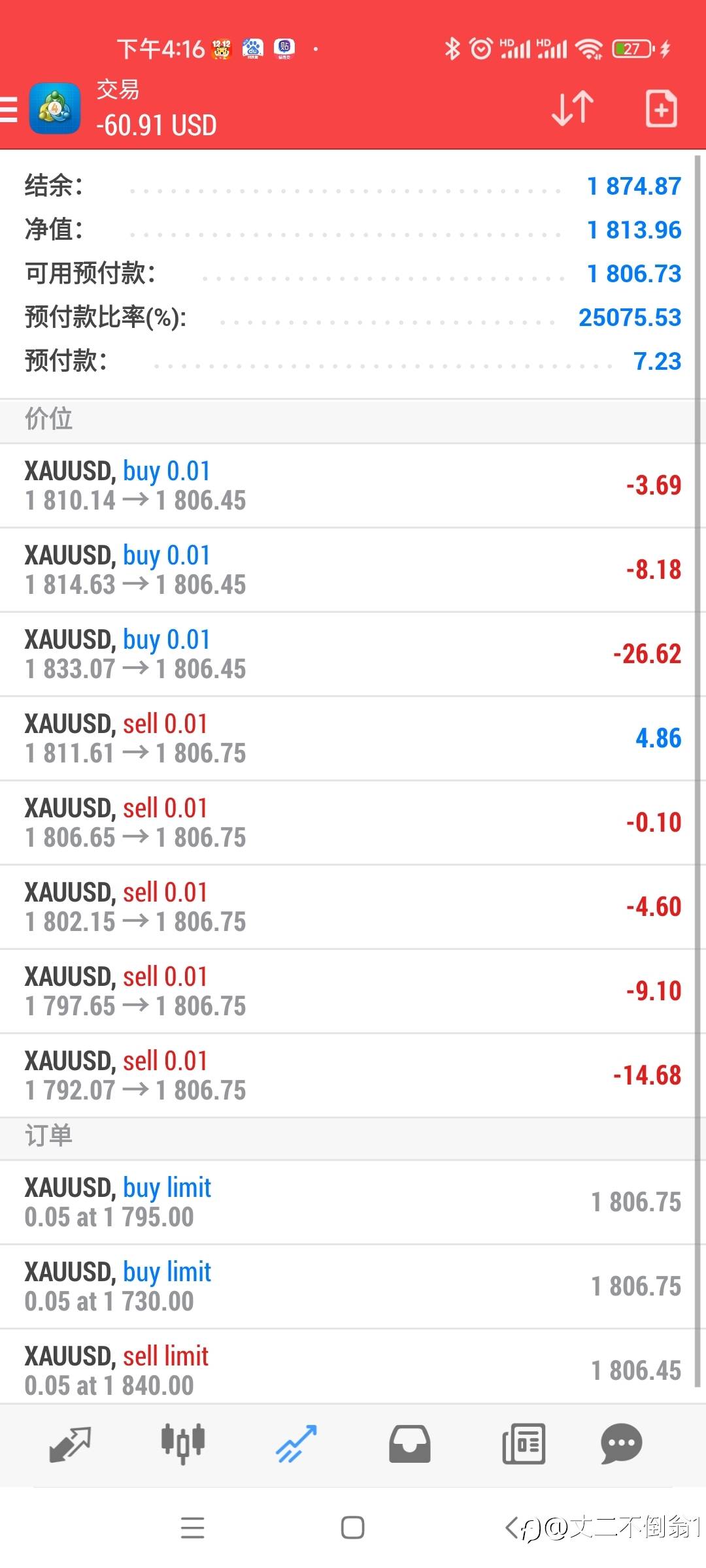Image resolution: width=706 pixels, height=1568 pixels.
Task: Tap the -60.91 USD profit title
Action: click(x=156, y=125)
